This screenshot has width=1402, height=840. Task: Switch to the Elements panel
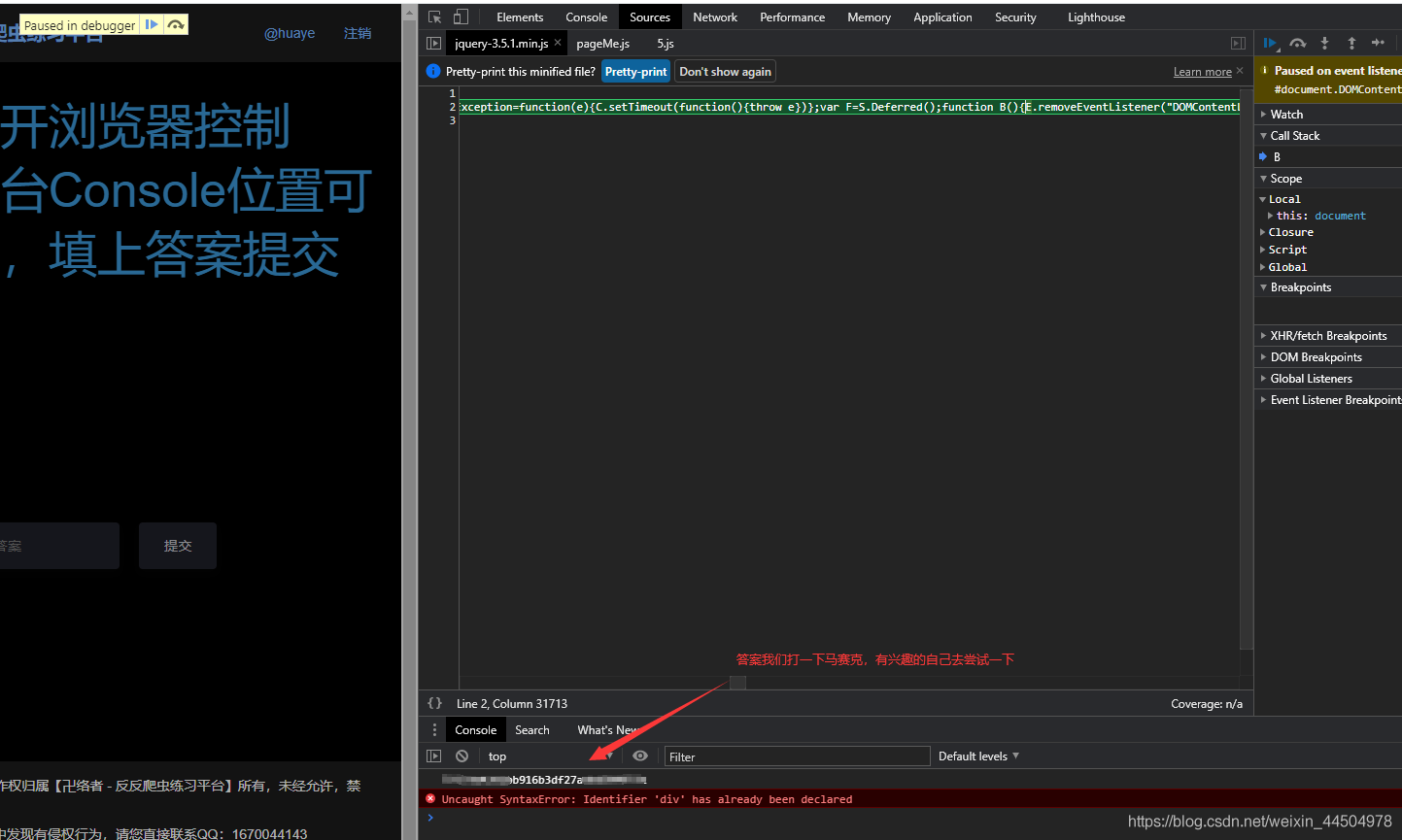point(520,17)
